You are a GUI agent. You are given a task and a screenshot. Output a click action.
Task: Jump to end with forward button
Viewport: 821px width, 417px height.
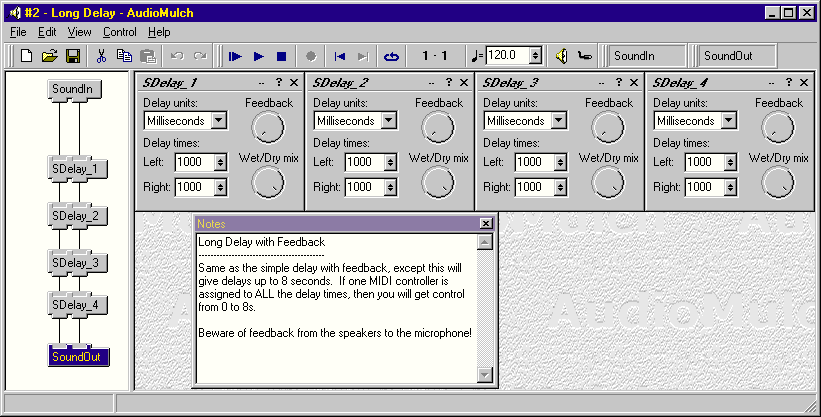point(363,56)
